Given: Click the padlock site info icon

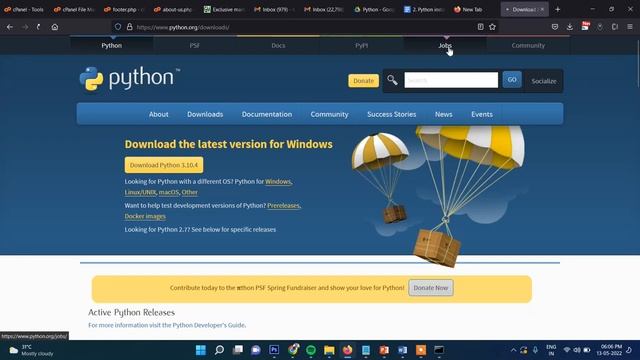Looking at the screenshot, I should 129,27.
